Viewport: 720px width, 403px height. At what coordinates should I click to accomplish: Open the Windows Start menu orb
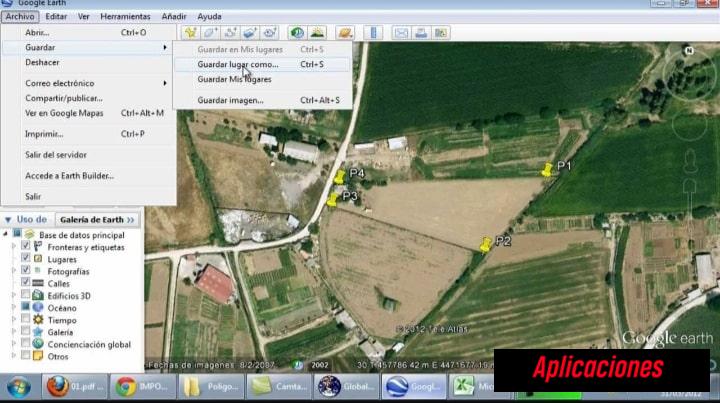coord(19,387)
